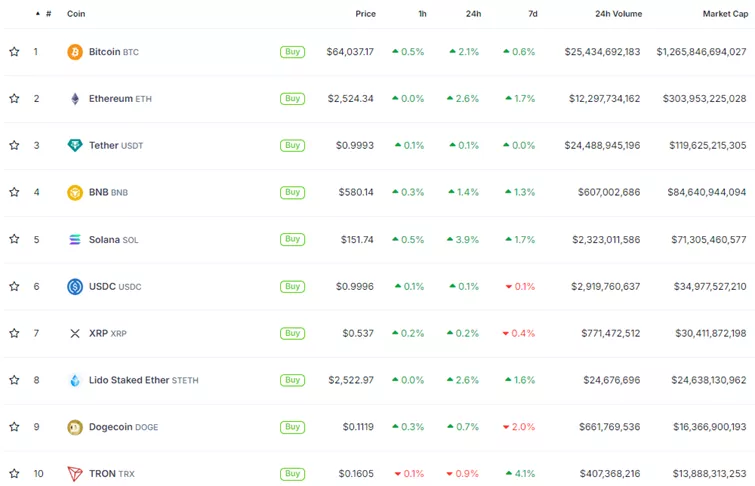Click the Ethereum diamond logo icon
The height and width of the screenshot is (486, 755).
75,99
